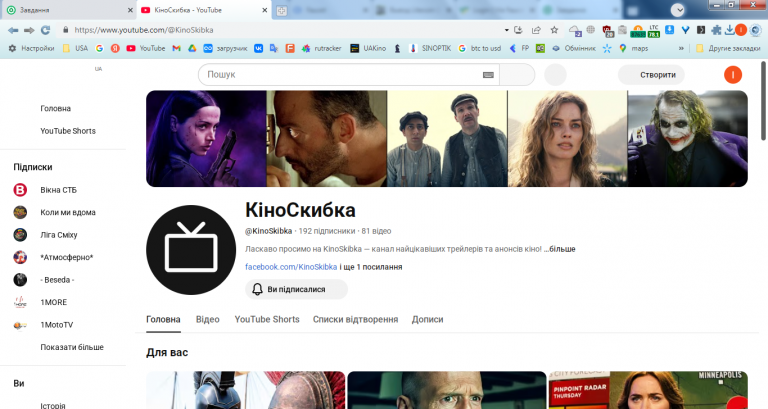Open the SINOPTIK bookmark

tap(431, 48)
